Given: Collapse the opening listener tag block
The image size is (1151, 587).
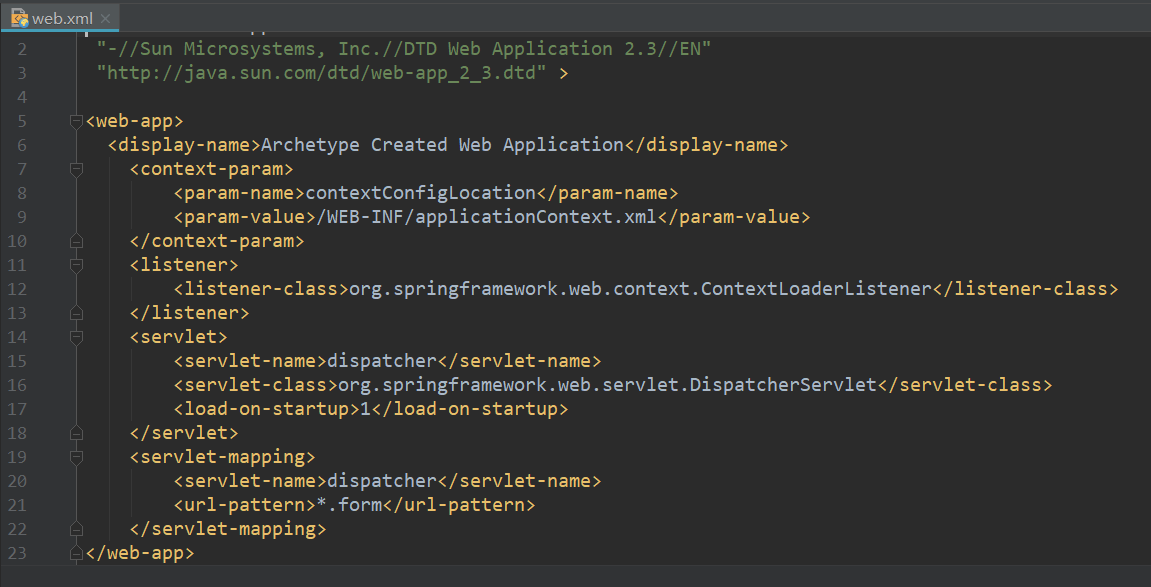Looking at the screenshot, I should [75, 265].
